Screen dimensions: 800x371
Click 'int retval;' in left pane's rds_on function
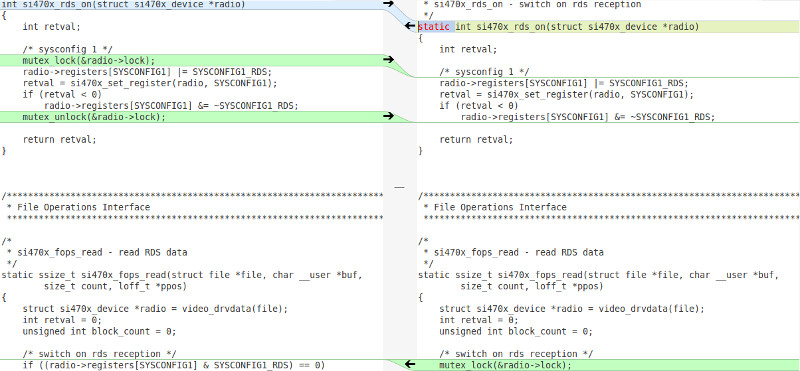coord(52,27)
